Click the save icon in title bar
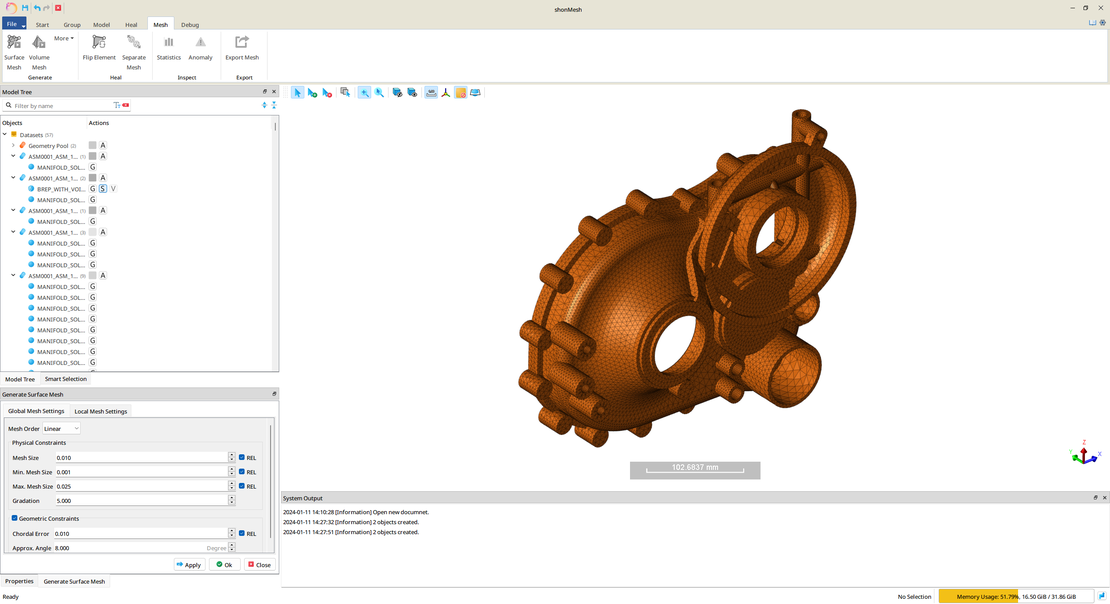1110x604 pixels. [25, 8]
